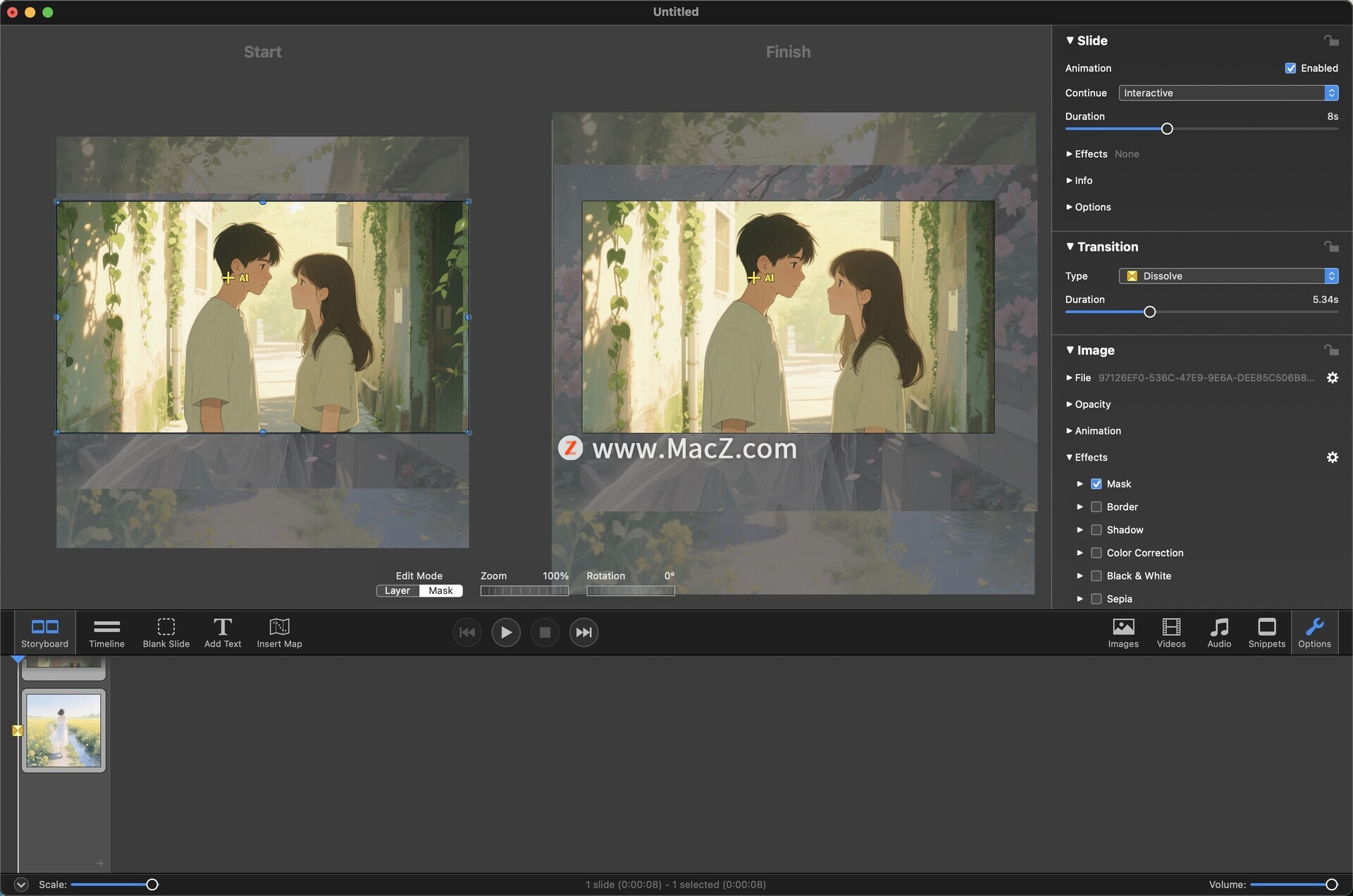Click the dissolve transition marker on storyboard
This screenshot has height=896, width=1353.
pos(18,730)
